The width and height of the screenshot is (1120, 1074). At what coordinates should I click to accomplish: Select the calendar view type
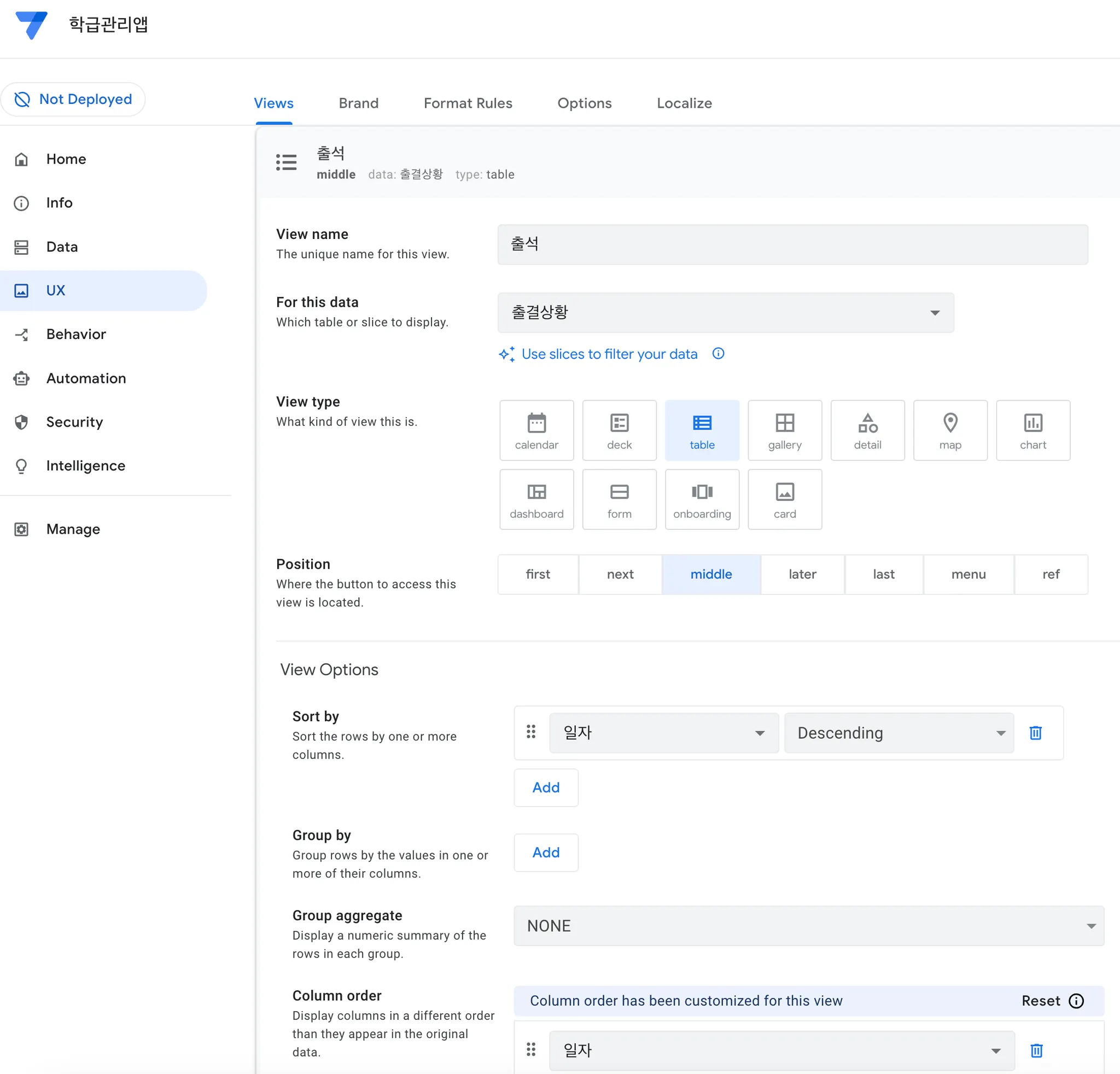pos(536,430)
